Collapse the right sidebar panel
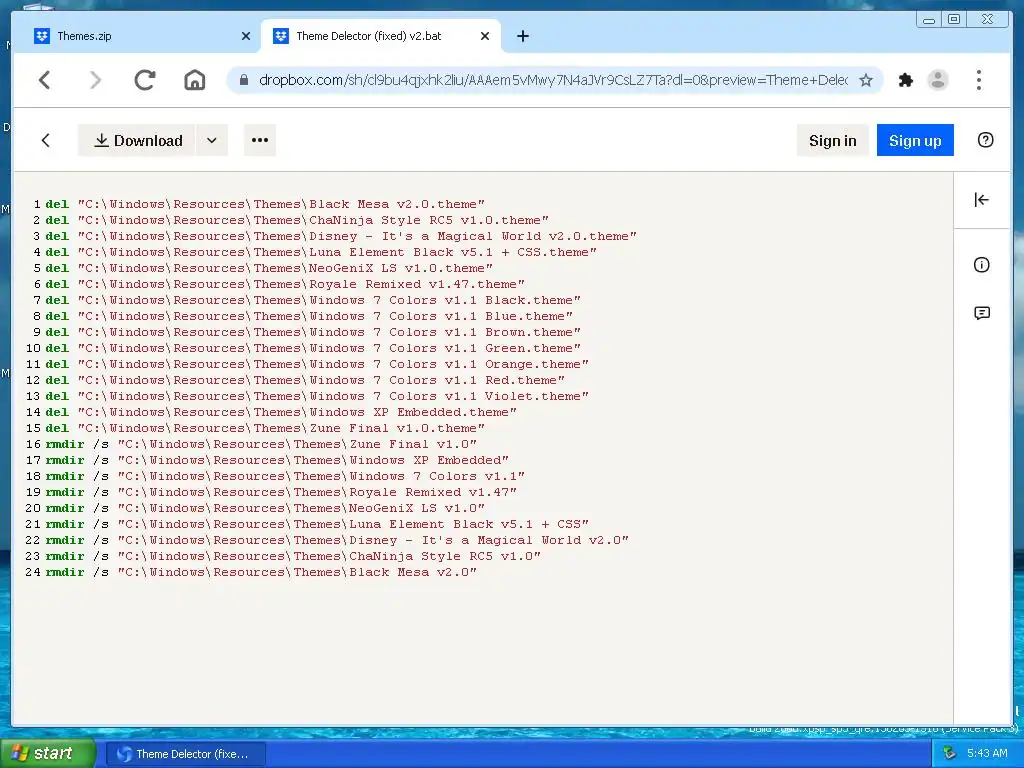 click(x=982, y=200)
